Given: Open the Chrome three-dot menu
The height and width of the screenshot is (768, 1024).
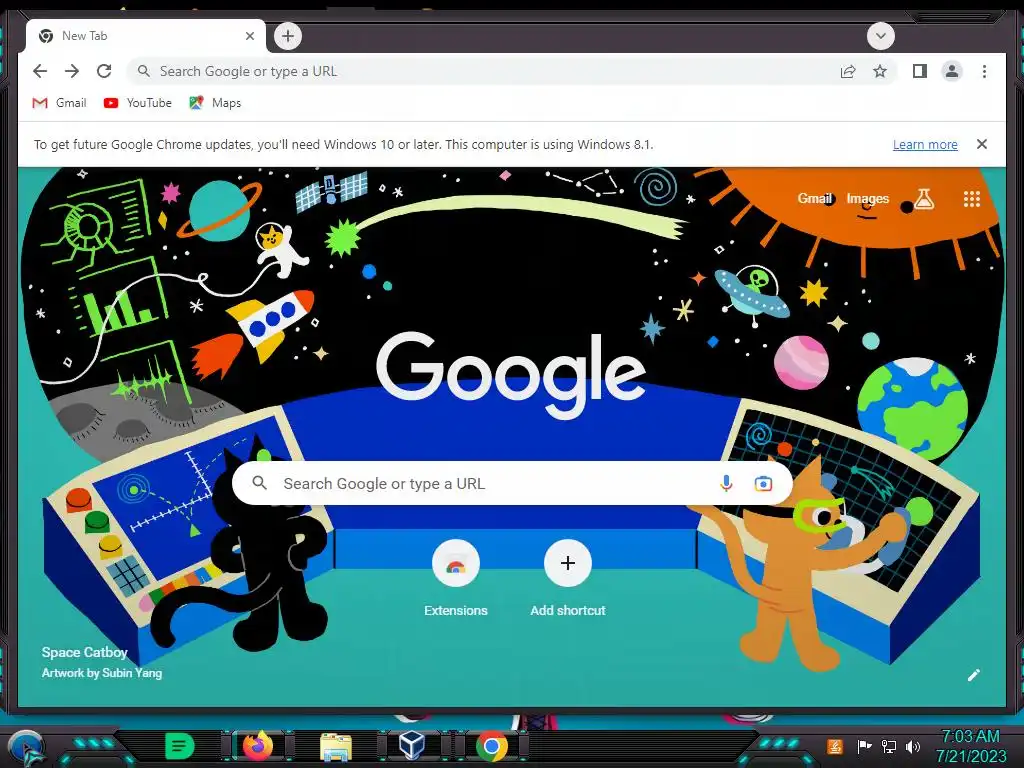Looking at the screenshot, I should click(984, 71).
